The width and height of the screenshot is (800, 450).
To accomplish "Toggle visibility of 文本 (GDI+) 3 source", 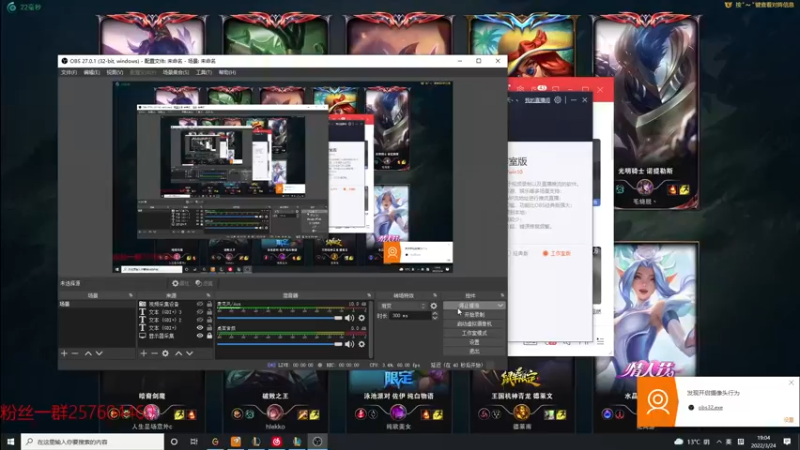I will pos(200,312).
